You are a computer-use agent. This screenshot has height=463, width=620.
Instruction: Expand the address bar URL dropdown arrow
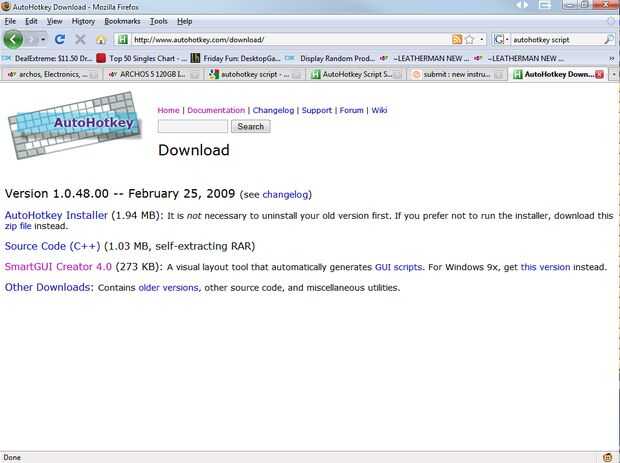tap(481, 39)
